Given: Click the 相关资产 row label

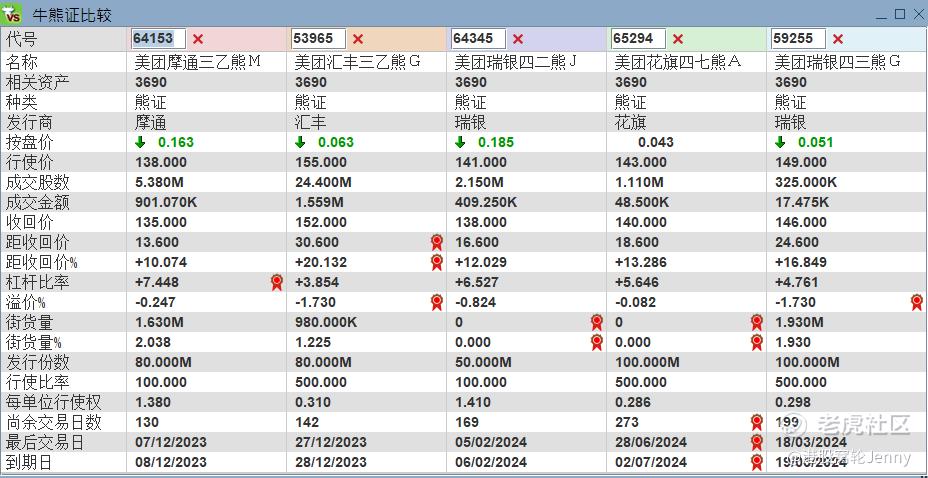Looking at the screenshot, I should click(x=37, y=82).
